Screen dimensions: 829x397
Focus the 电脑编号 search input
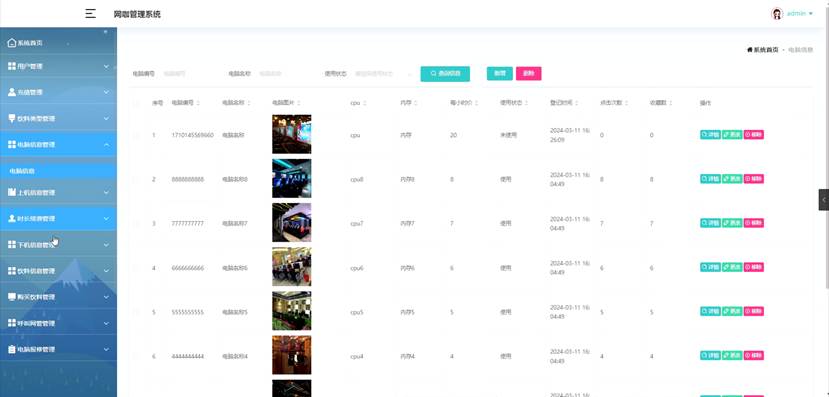point(188,74)
